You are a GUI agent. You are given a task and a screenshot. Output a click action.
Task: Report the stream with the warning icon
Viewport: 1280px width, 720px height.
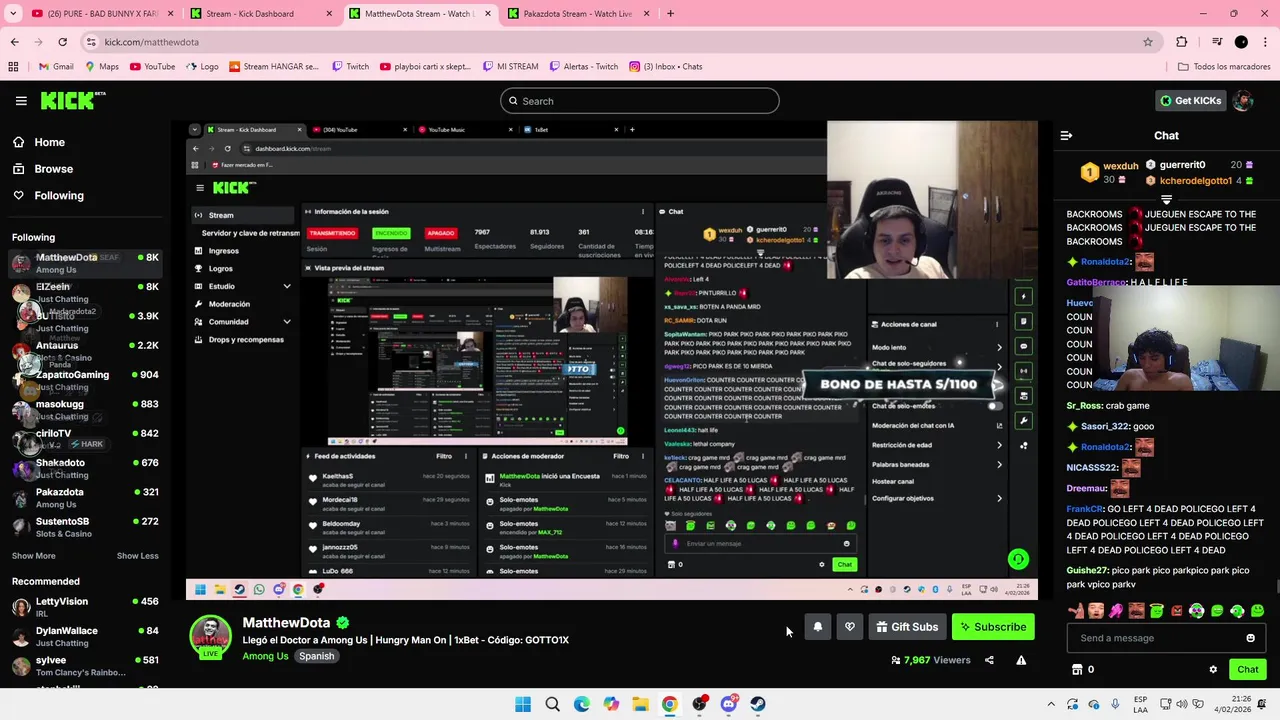click(1021, 660)
